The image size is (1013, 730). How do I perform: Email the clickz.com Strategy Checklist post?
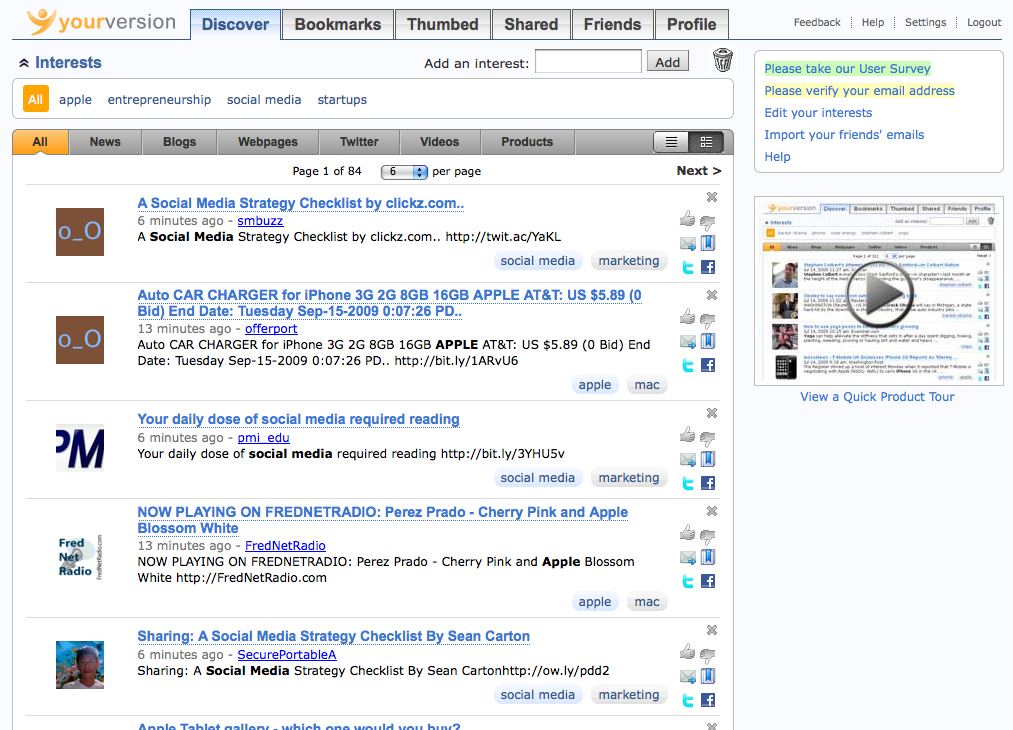(688, 244)
